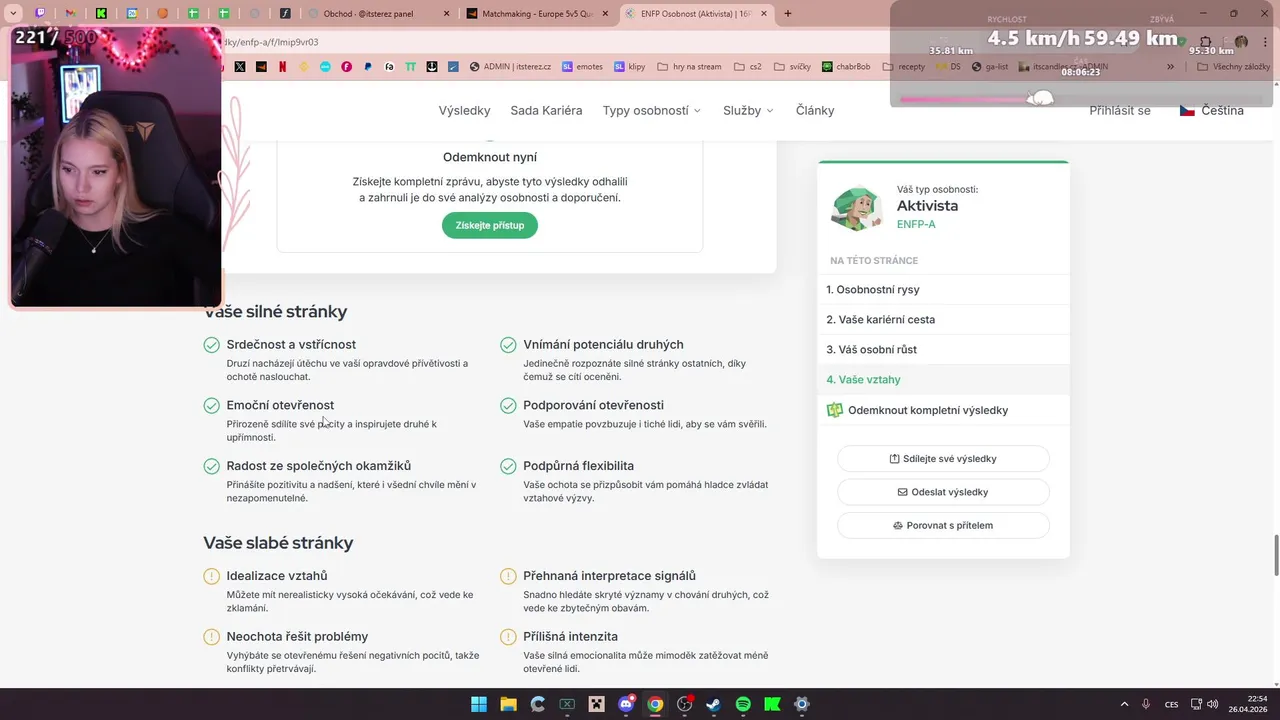Open the ADMIN | itsterez.cz bookmark
This screenshot has height=720, width=1280.
(x=509, y=67)
